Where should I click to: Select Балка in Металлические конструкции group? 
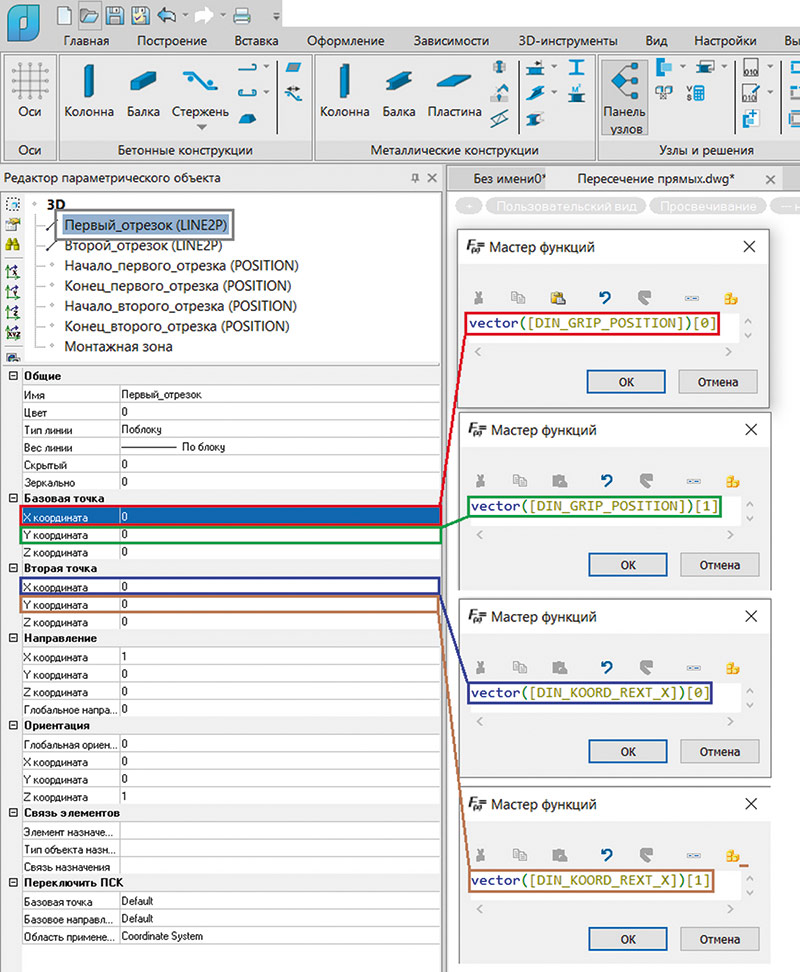coord(398,90)
